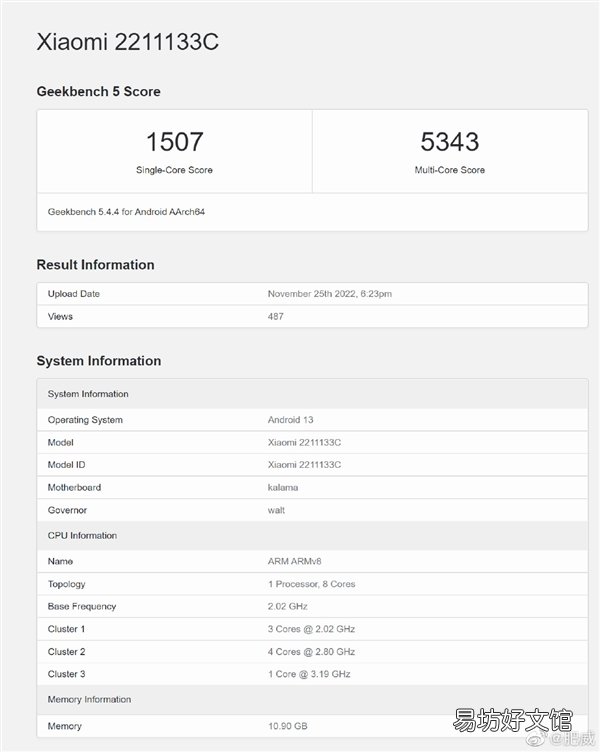Click the Model row label
The height and width of the screenshot is (752, 600).
(x=60, y=442)
